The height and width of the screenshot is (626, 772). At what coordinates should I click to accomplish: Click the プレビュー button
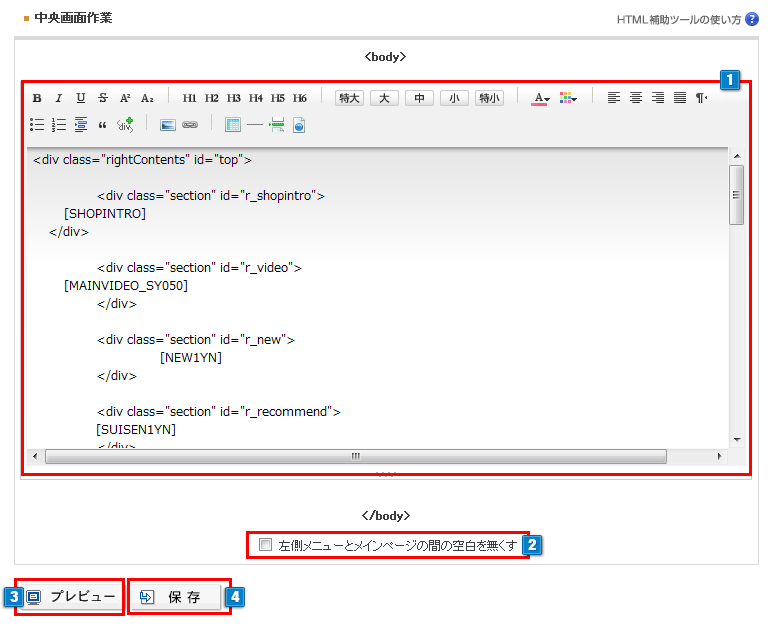(71, 597)
